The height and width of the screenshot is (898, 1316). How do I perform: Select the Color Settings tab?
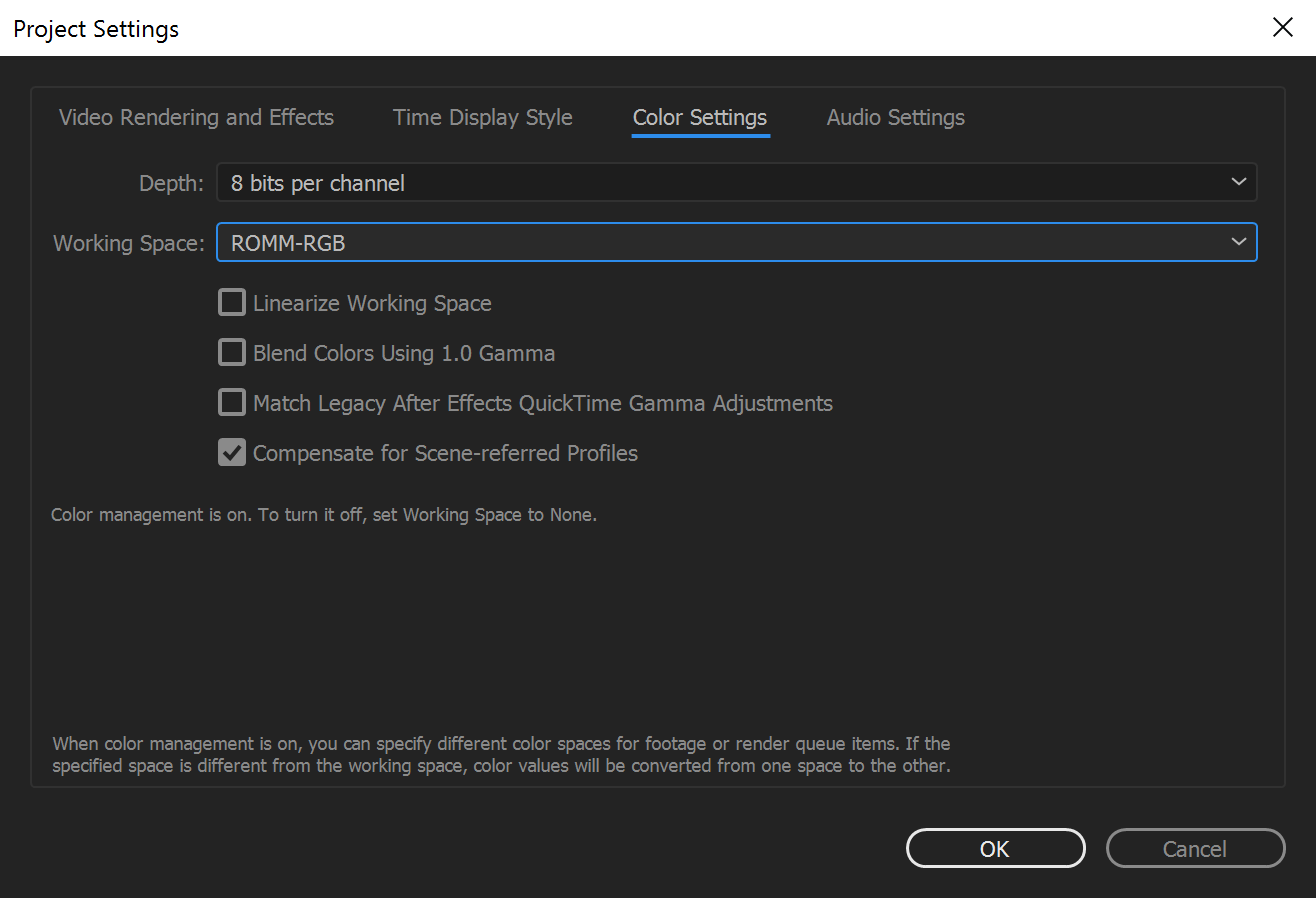(699, 117)
